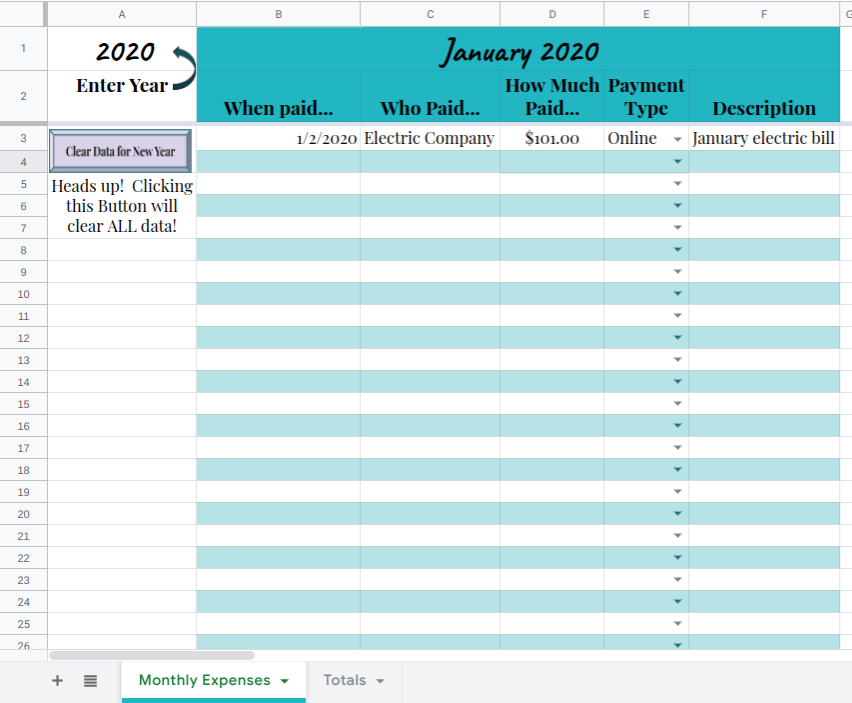The image size is (852, 703).
Task: Open Payment Type dropdown in row 10
Action: (677, 293)
